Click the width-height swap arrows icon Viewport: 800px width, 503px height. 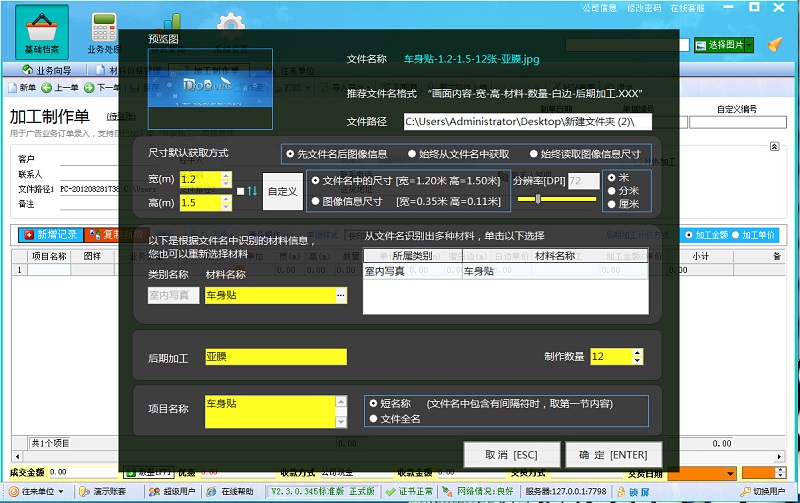(x=252, y=190)
